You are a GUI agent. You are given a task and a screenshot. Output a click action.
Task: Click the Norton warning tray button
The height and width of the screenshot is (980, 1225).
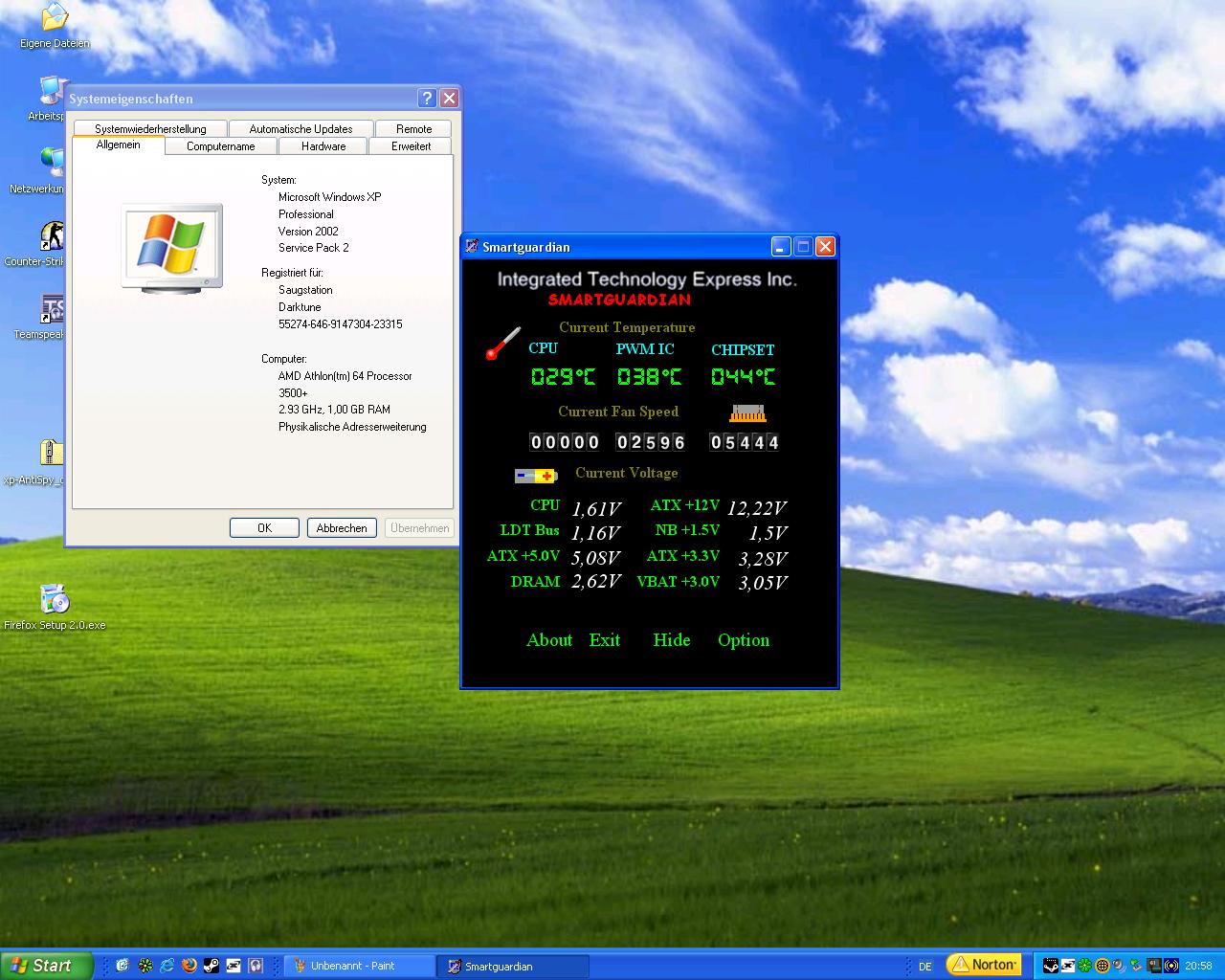[x=984, y=965]
